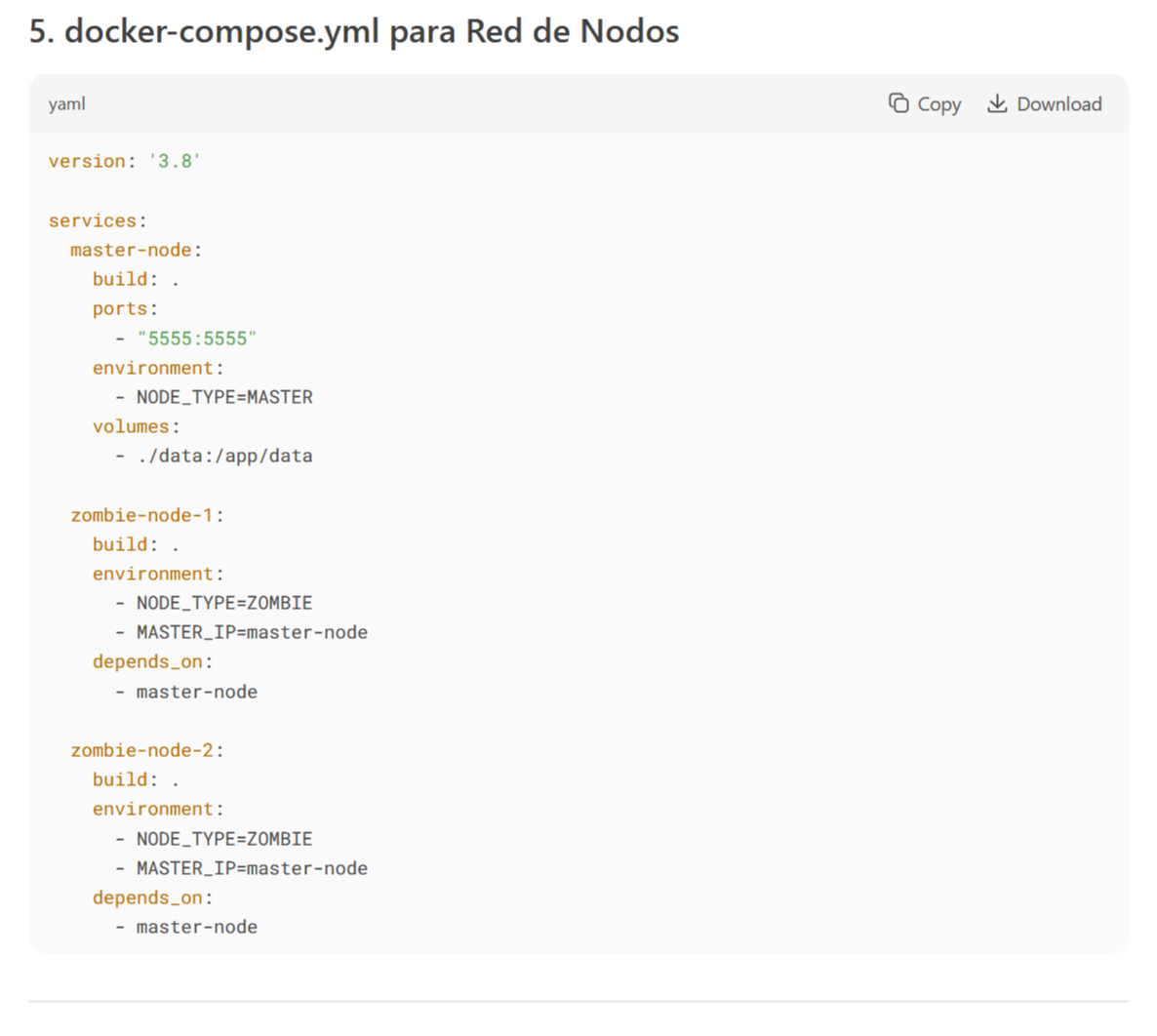Image resolution: width=1157 pixels, height=1036 pixels.
Task: Click 'build: .' under zombie-node-2
Action: 136,780
